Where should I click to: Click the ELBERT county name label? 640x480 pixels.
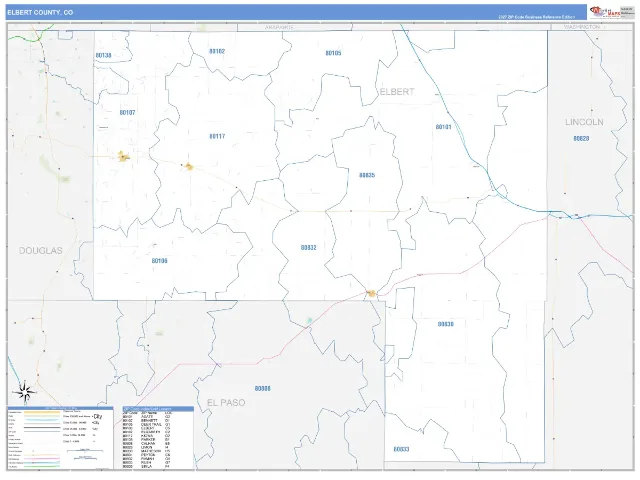coord(397,92)
